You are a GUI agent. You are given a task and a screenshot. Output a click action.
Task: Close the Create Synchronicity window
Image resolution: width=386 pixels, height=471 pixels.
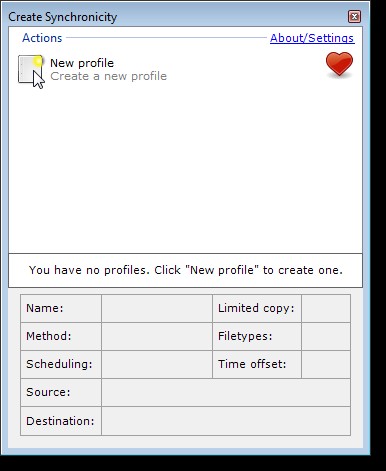coord(354,16)
